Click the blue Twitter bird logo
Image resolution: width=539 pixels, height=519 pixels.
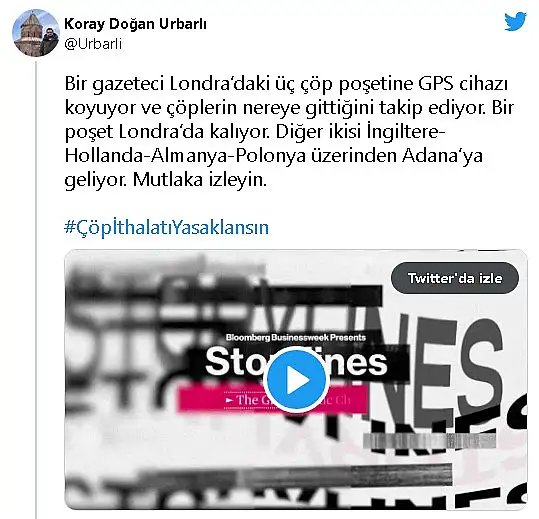pyautogui.click(x=515, y=21)
